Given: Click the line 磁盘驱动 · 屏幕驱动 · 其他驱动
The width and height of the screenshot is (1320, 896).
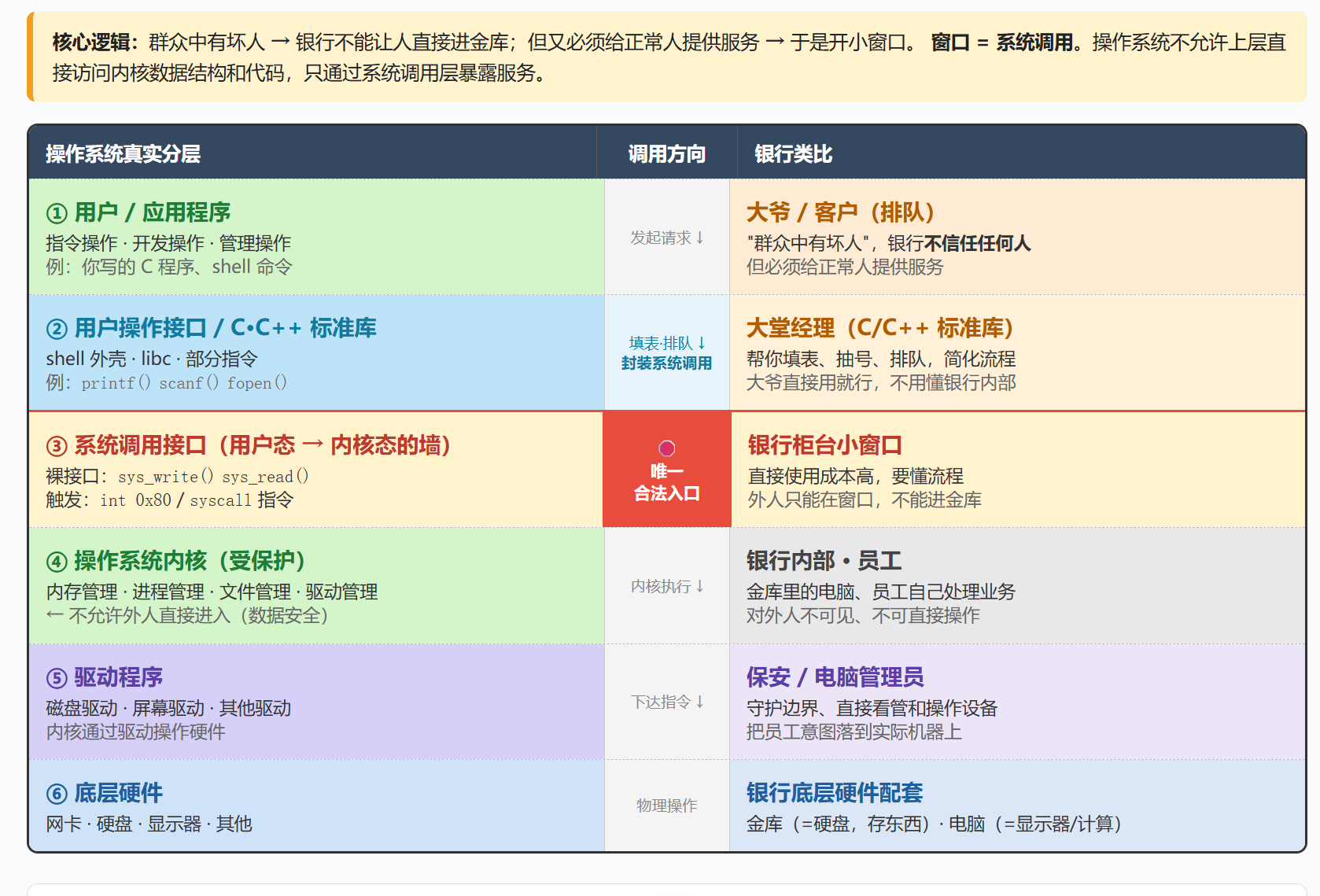Looking at the screenshot, I should pyautogui.click(x=168, y=708).
